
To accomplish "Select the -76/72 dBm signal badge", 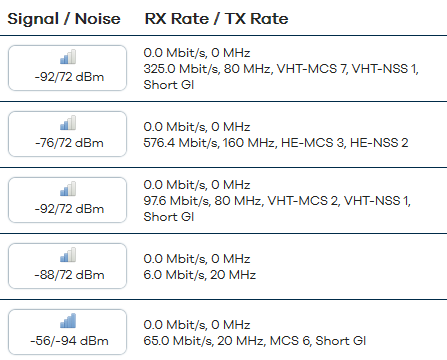I will pyautogui.click(x=67, y=134).
